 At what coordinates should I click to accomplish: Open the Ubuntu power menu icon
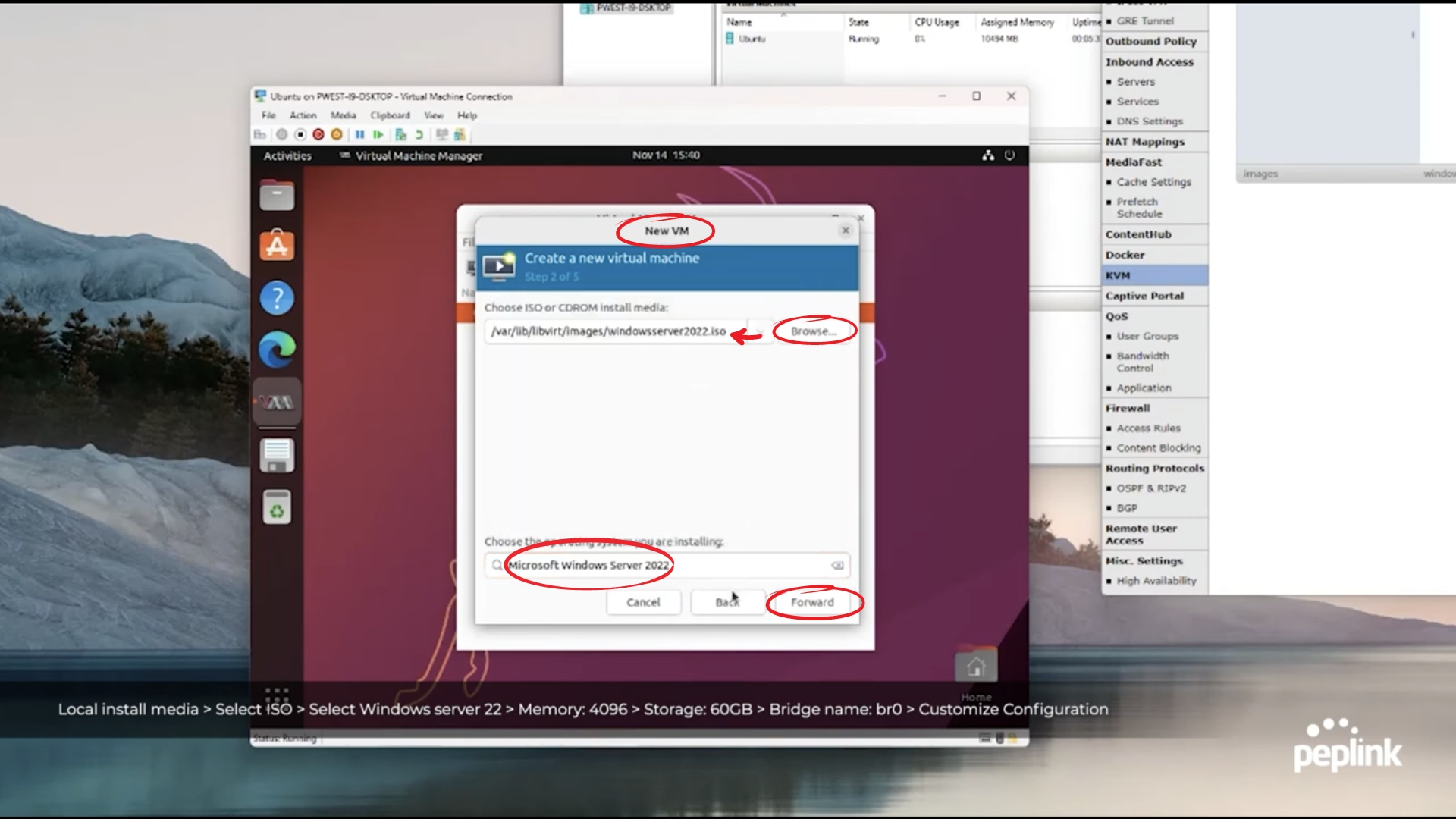click(1009, 155)
